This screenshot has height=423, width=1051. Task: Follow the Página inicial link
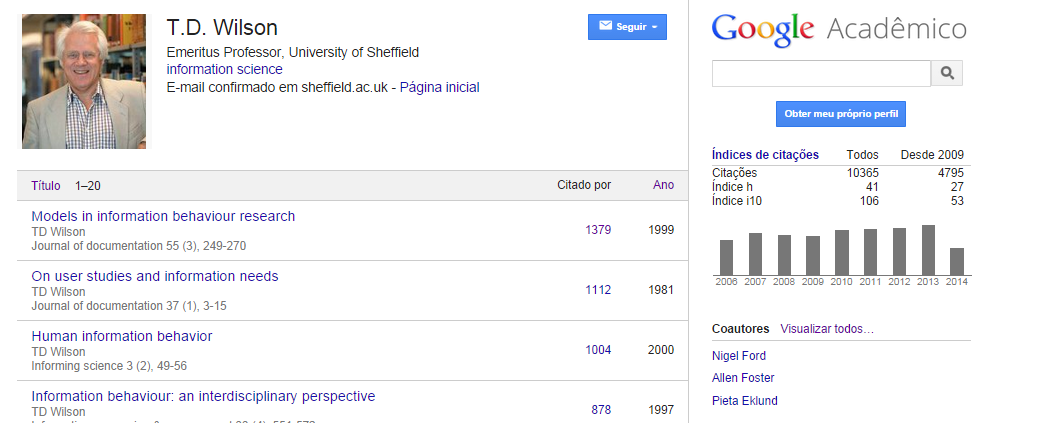pyautogui.click(x=440, y=88)
